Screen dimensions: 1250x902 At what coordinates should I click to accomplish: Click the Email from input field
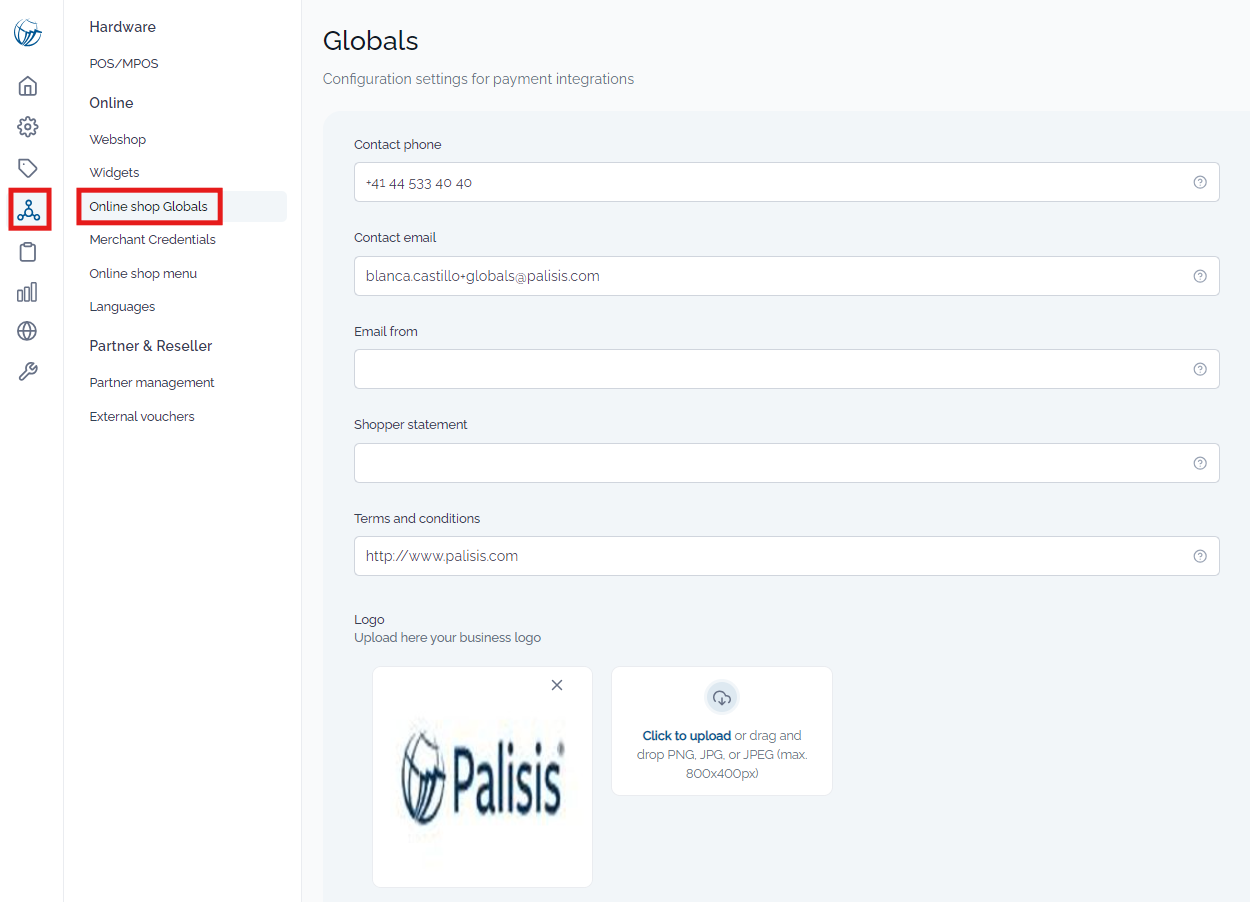coord(786,369)
